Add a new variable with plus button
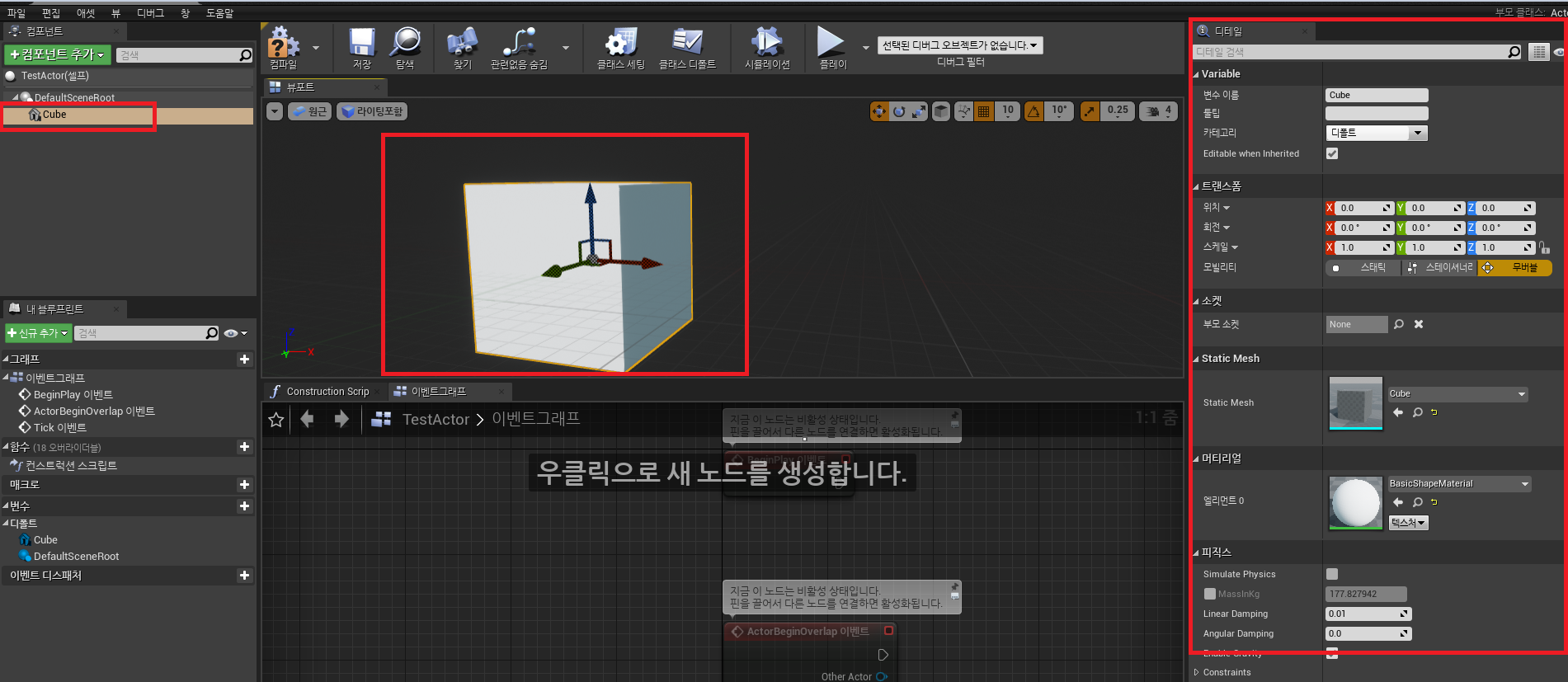The image size is (1568, 682). pos(244,506)
